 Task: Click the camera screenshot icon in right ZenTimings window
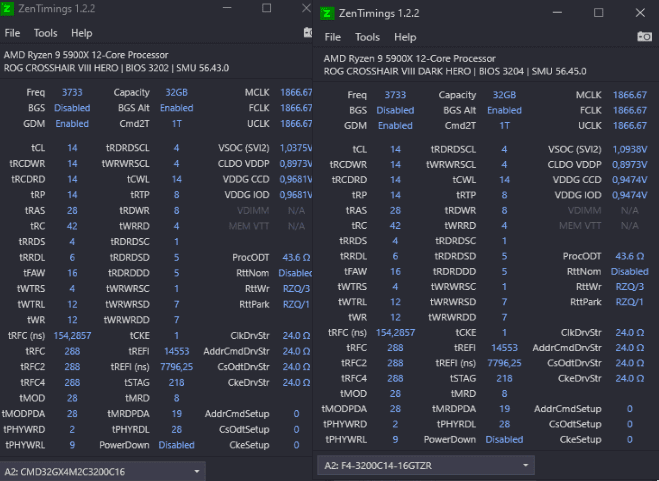click(644, 37)
